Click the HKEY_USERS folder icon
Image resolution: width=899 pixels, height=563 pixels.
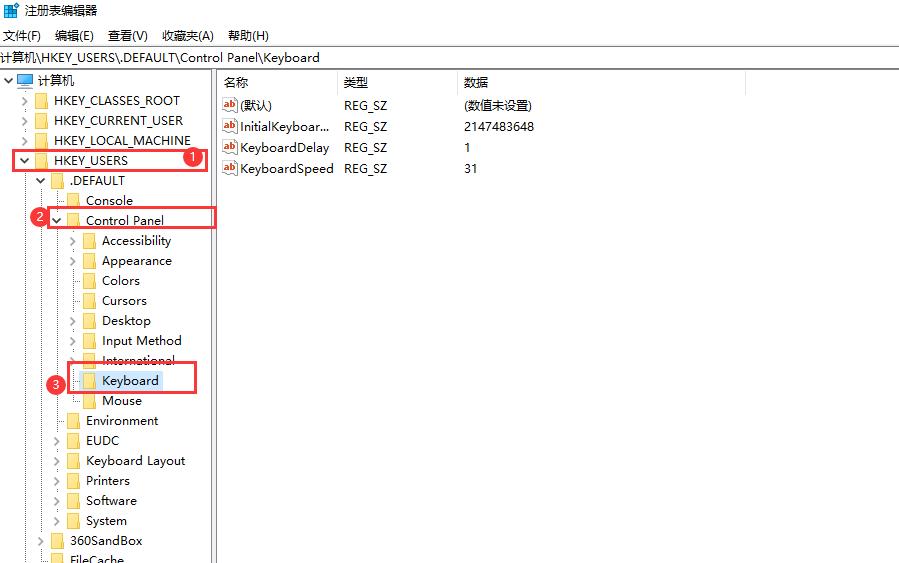pos(41,161)
